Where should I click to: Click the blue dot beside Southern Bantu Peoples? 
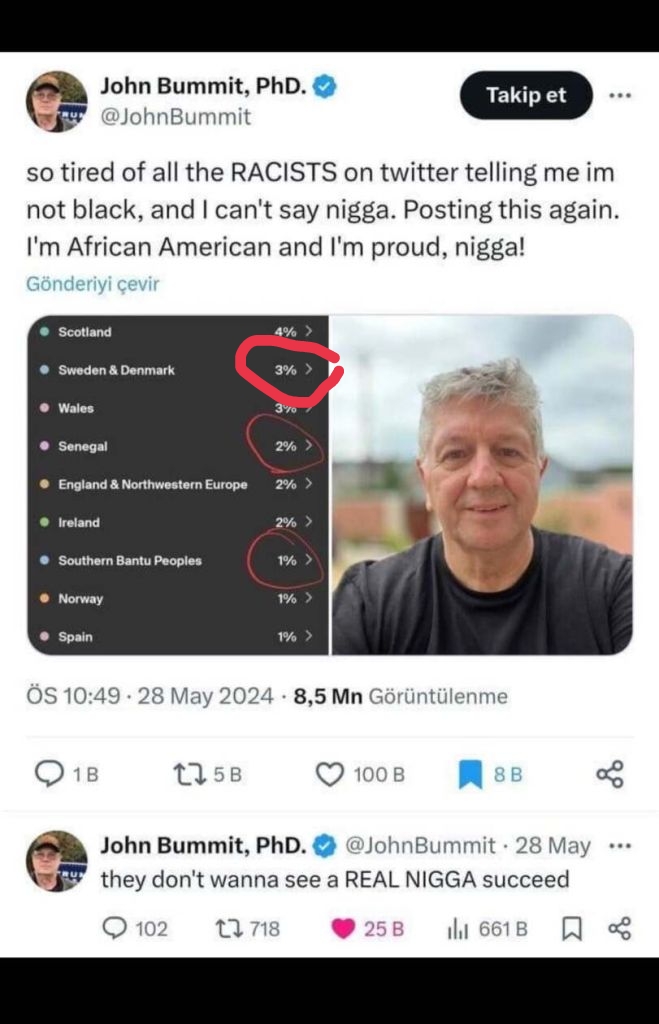point(44,560)
